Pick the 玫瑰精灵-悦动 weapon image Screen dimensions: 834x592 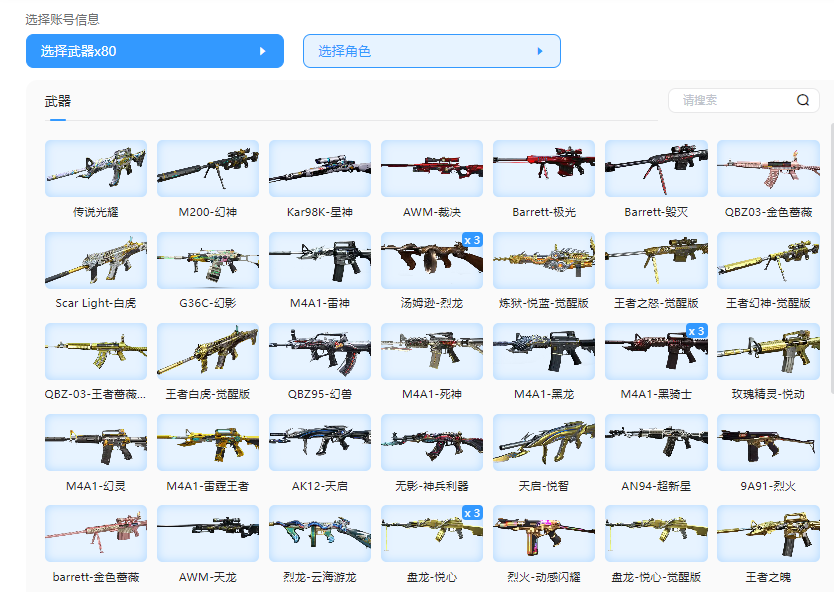768,351
